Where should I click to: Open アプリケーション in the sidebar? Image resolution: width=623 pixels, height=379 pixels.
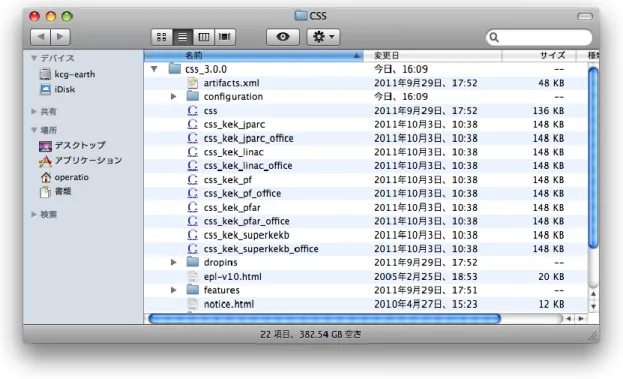pyautogui.click(x=80, y=160)
